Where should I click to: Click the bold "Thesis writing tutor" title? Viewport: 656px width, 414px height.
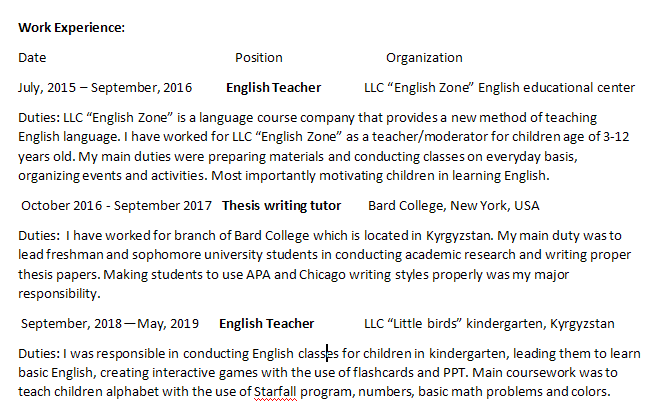281,206
